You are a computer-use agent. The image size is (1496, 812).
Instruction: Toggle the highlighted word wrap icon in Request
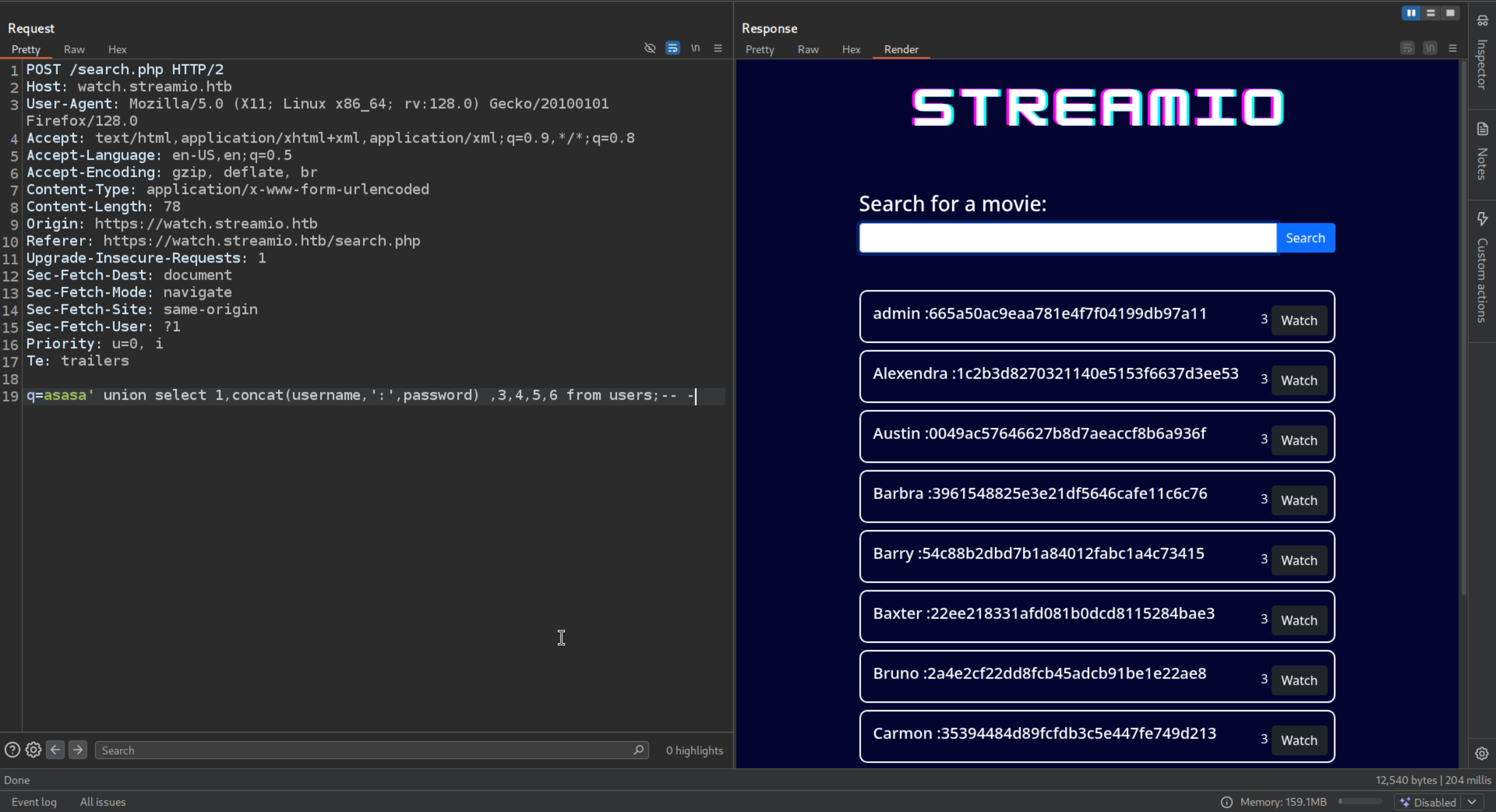tap(672, 48)
